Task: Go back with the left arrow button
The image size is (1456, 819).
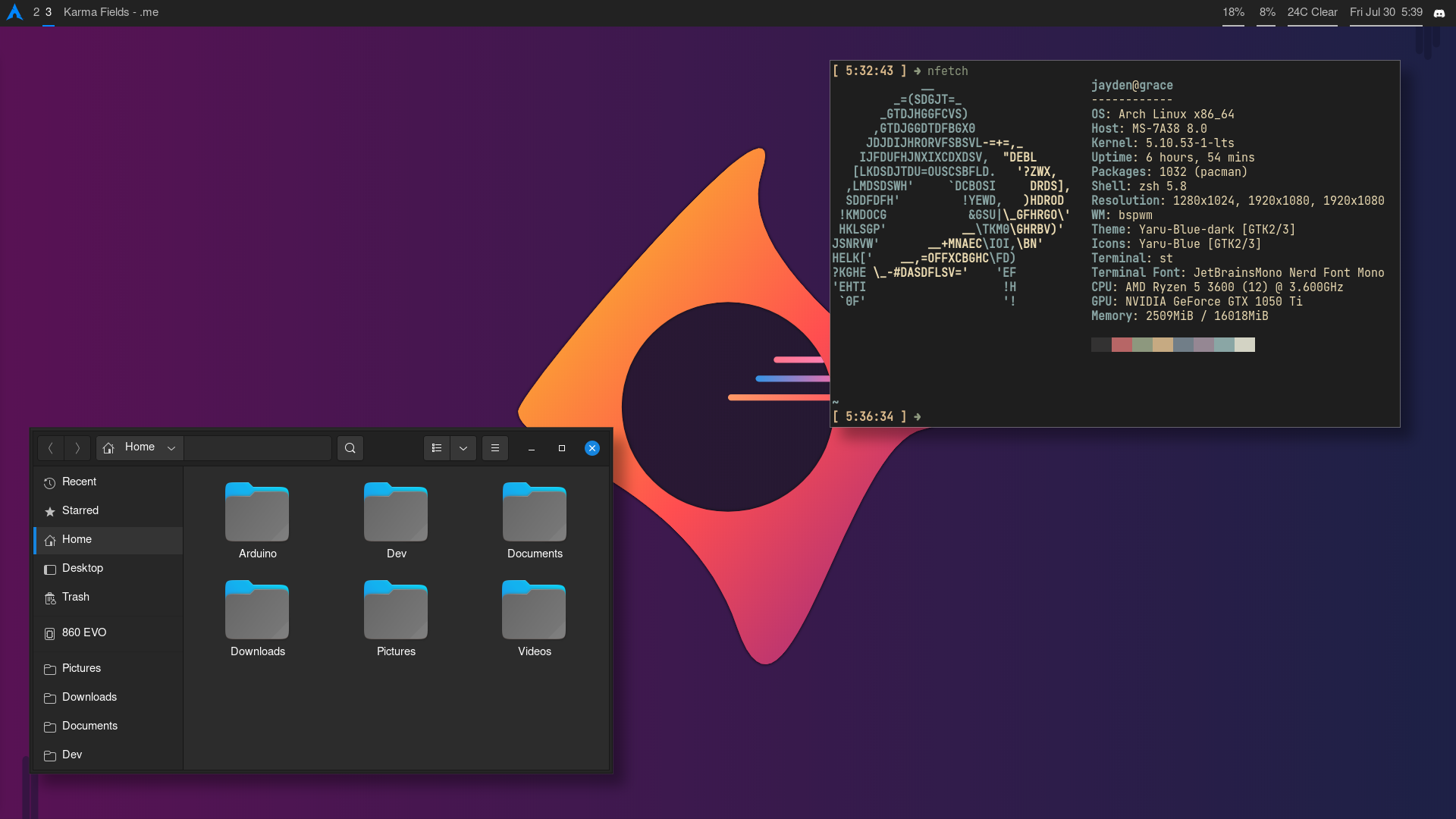Action: (51, 448)
